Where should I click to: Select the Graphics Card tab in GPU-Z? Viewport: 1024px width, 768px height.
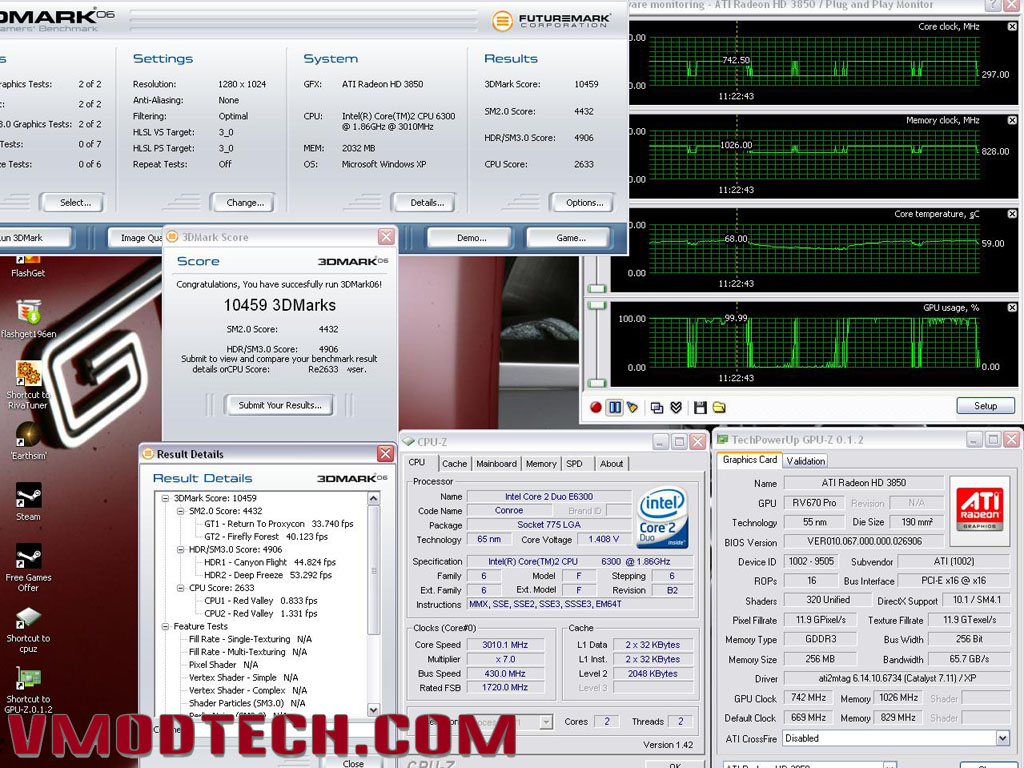(x=750, y=460)
